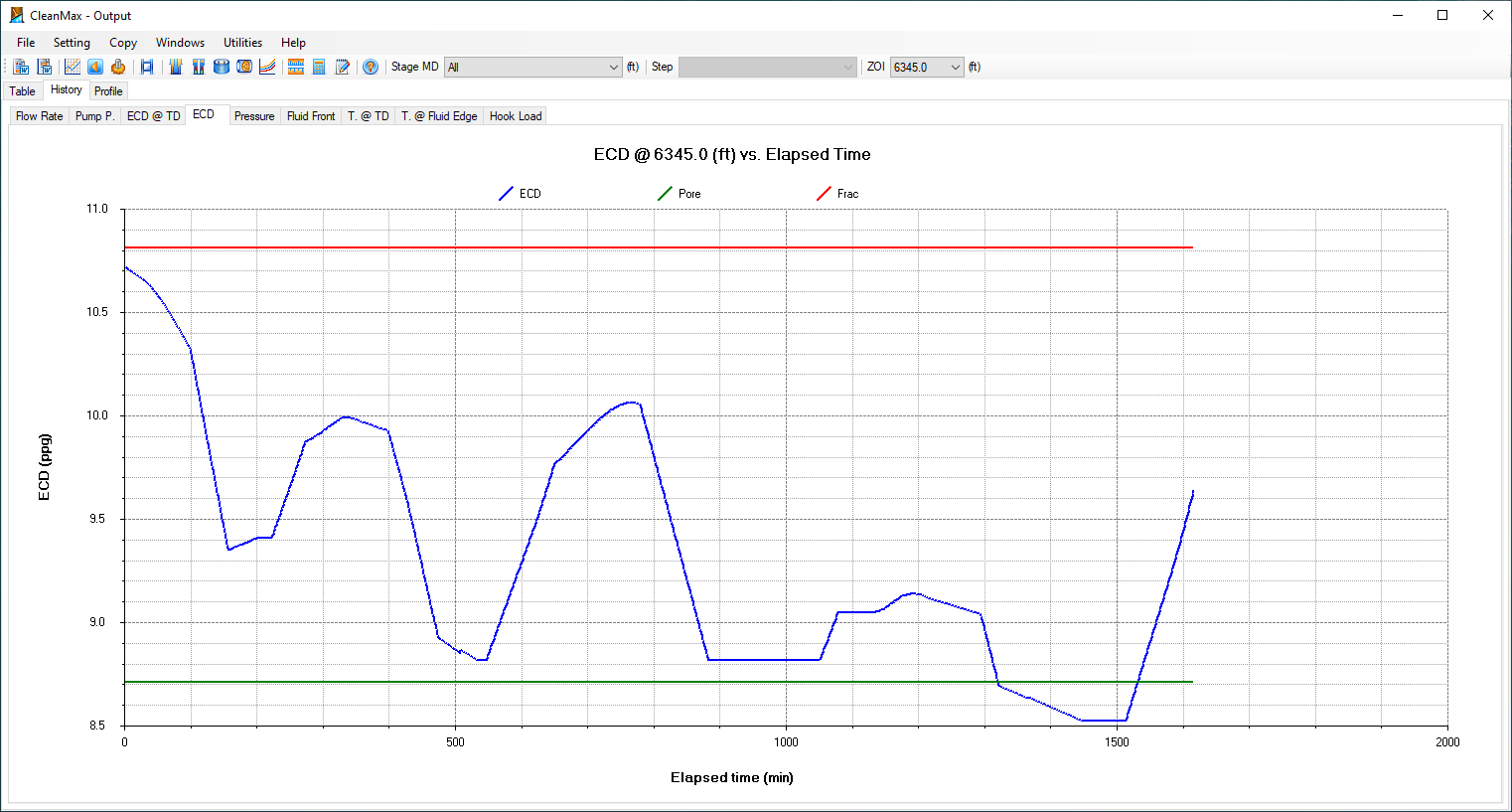Click the chart title text
The width and height of the screenshot is (1512, 812).
pyautogui.click(x=732, y=155)
